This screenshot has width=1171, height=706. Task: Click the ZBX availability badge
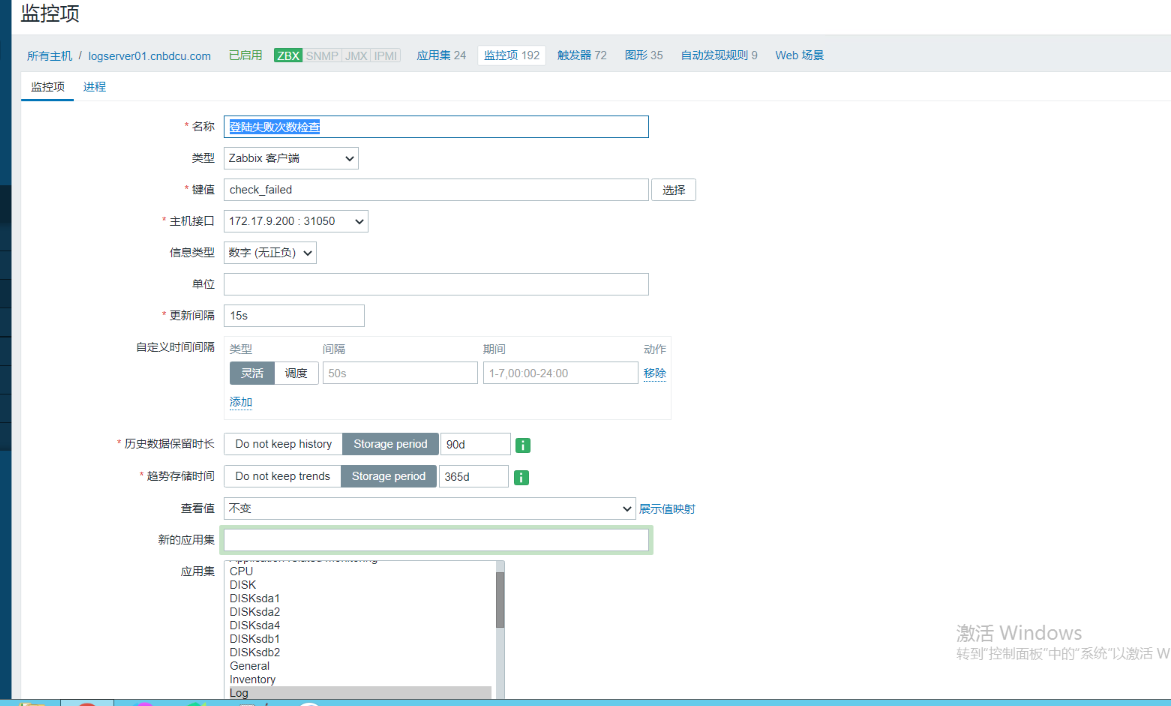[x=288, y=55]
